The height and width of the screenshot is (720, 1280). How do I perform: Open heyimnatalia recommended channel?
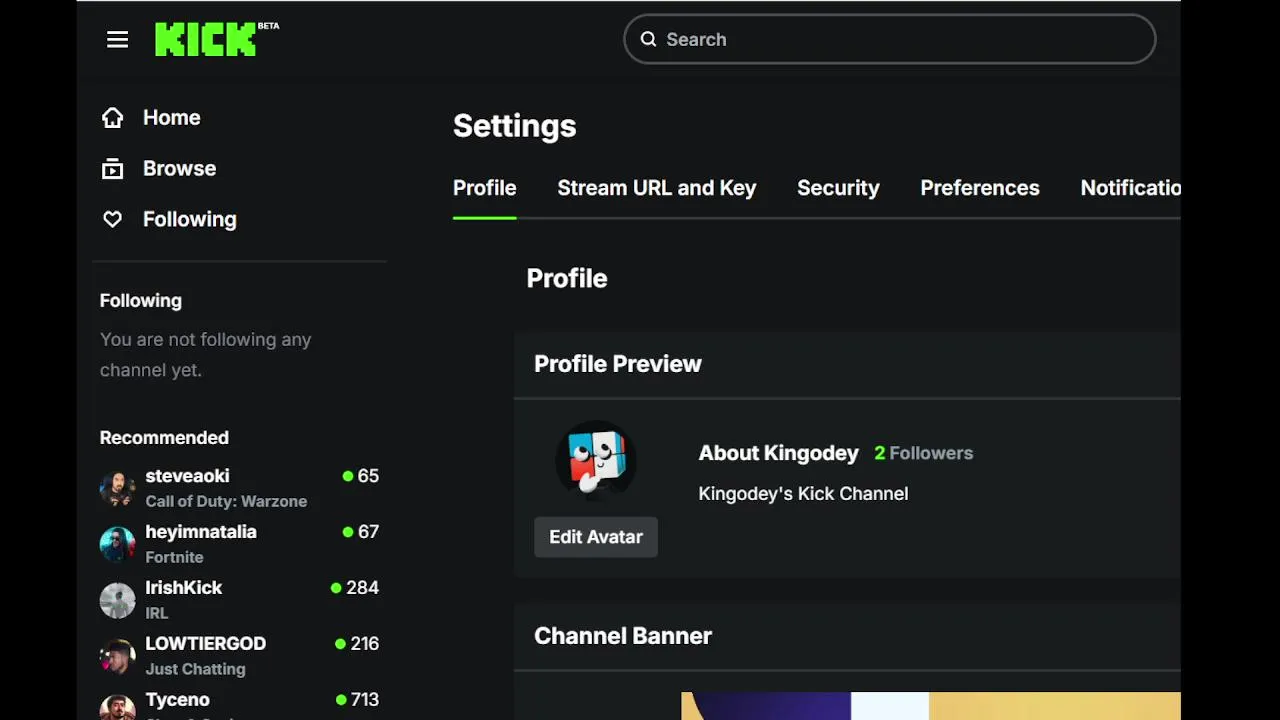click(x=239, y=544)
